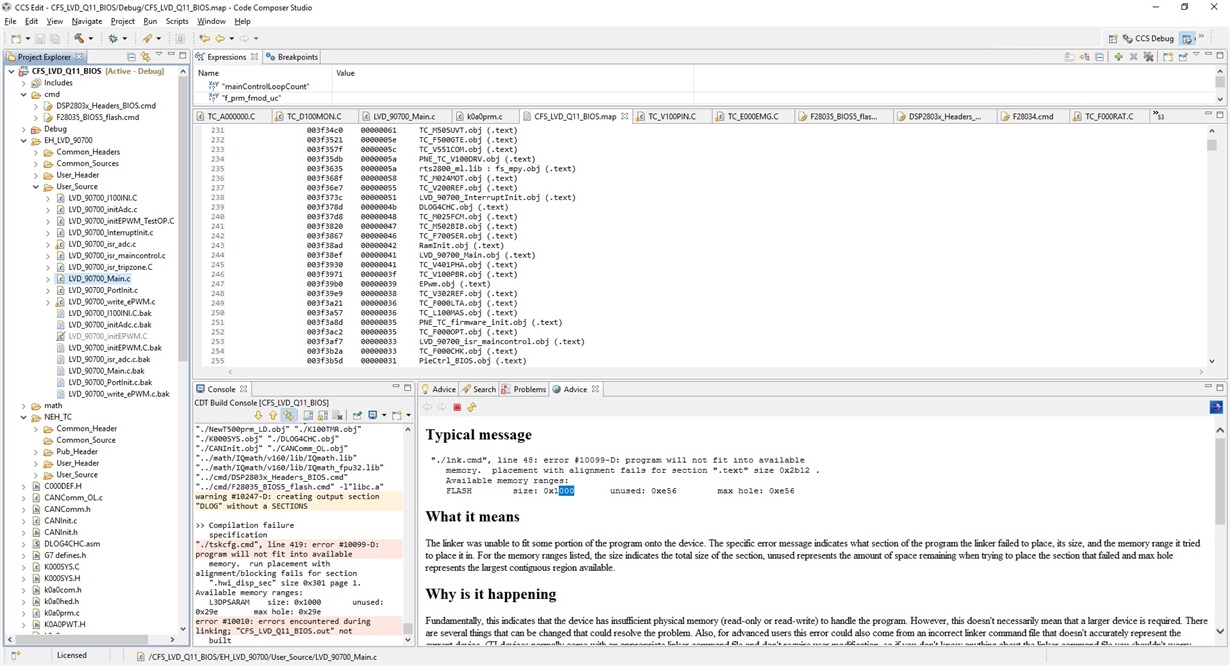
Task: Show previous console error up arrow
Action: [x=273, y=415]
